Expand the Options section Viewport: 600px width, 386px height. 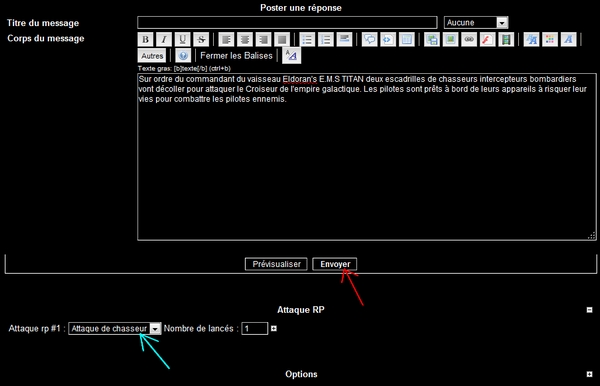point(589,374)
